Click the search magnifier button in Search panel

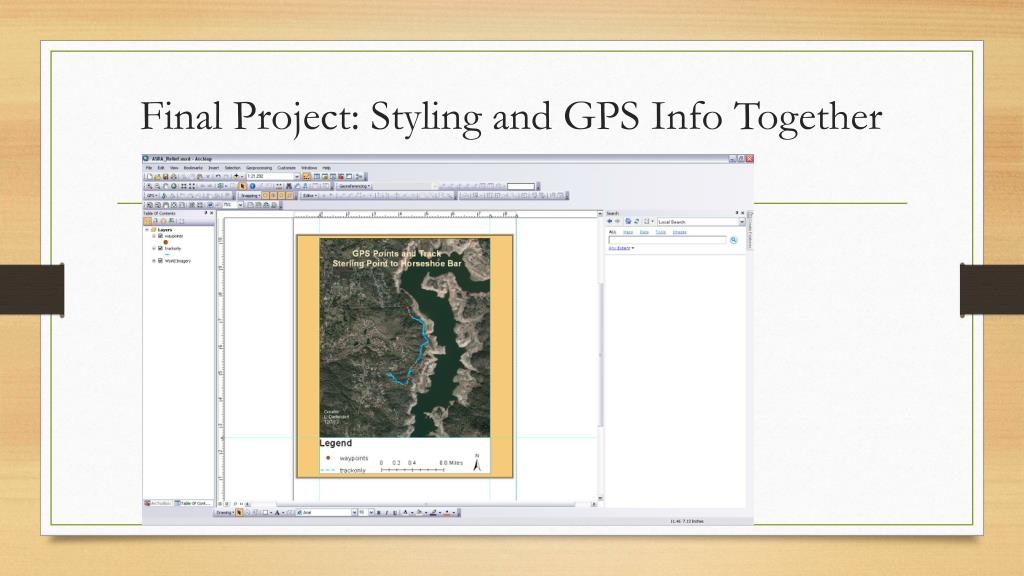[x=733, y=240]
